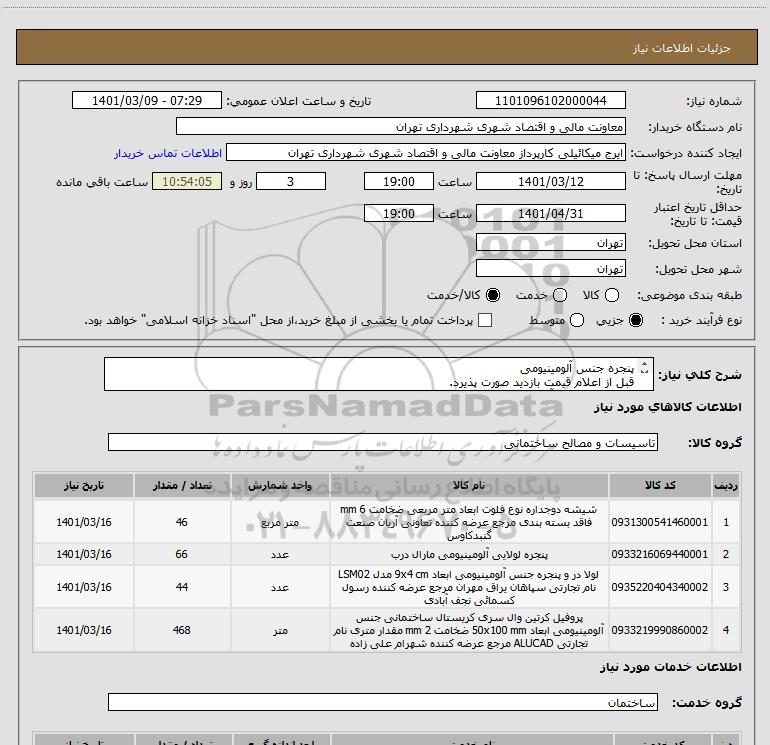Click the price validity date 1401/04/31
This screenshot has width=770, height=745.
pos(550,213)
